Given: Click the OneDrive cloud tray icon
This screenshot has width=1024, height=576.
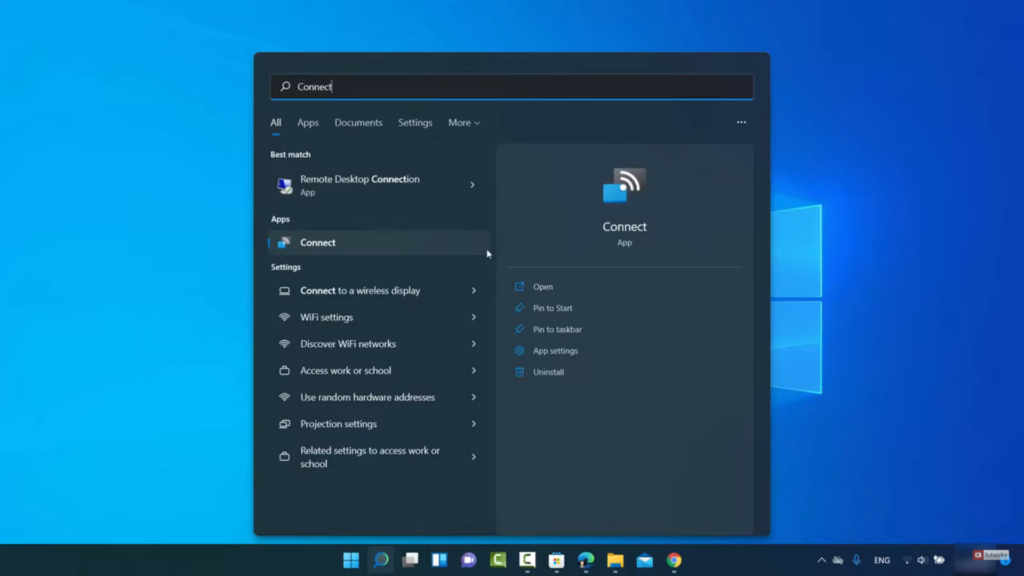Looking at the screenshot, I should point(838,560).
